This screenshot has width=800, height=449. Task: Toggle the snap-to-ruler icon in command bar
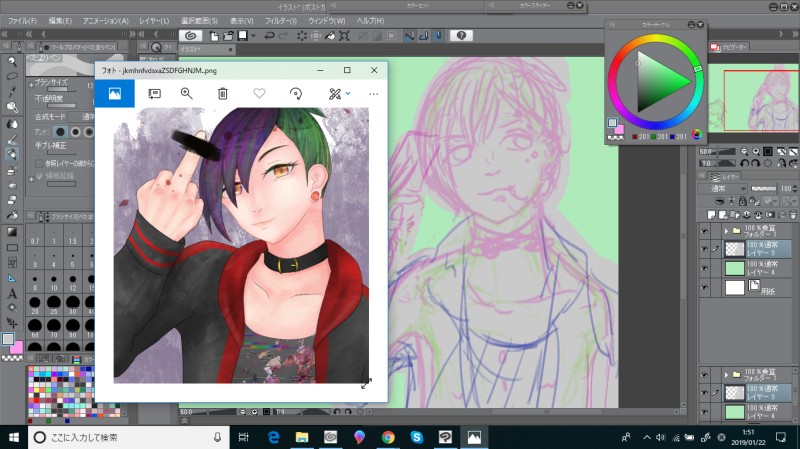(409, 36)
